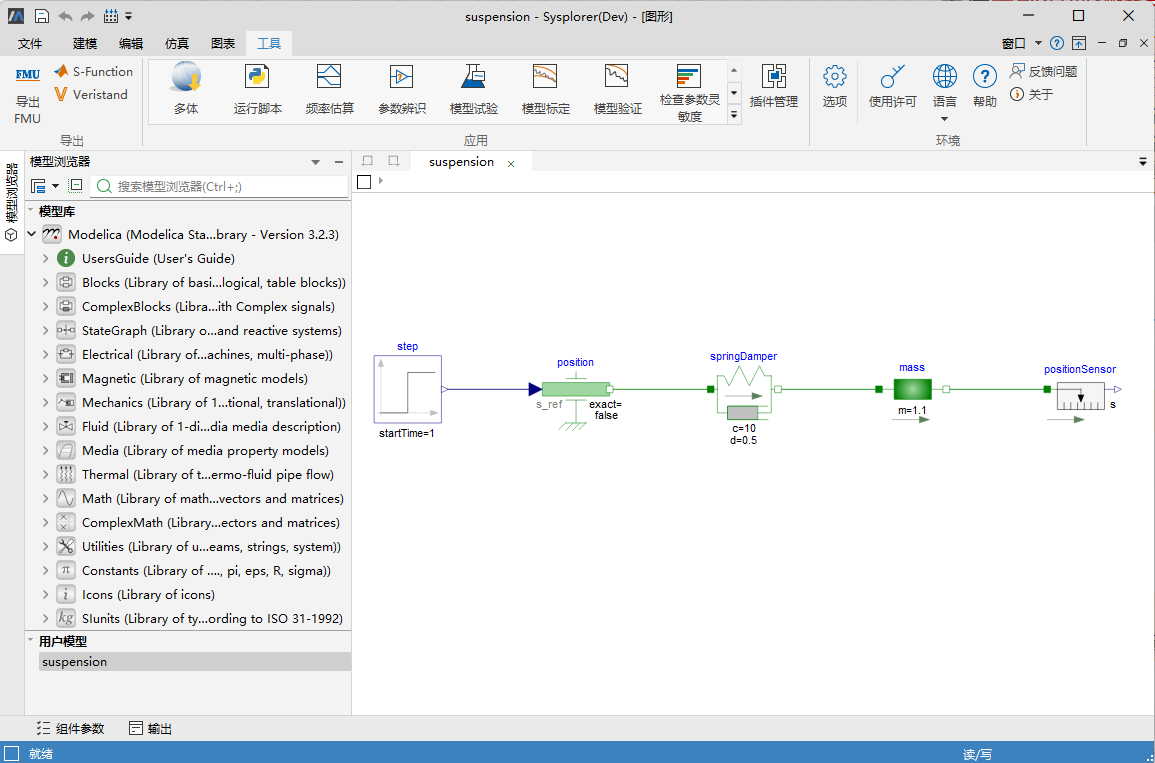The image size is (1155, 763).
Task: Collapse the 模型库 section
Action: (32, 211)
